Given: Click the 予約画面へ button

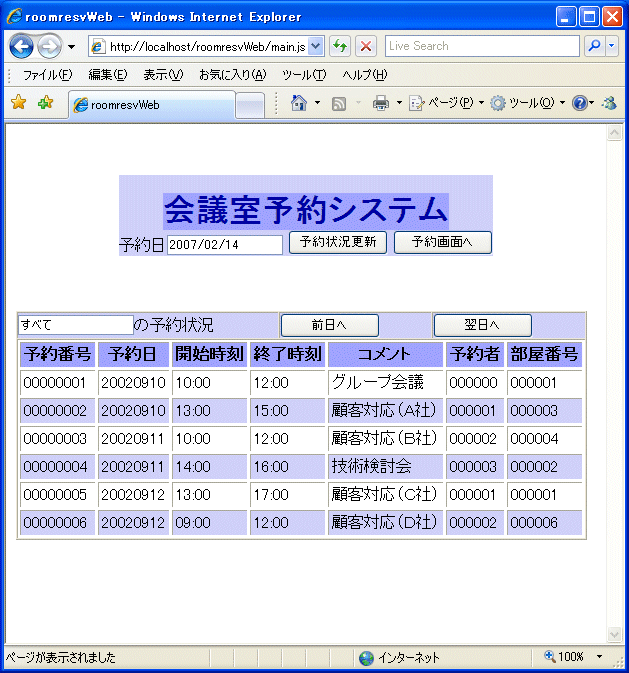Looking at the screenshot, I should [x=443, y=243].
